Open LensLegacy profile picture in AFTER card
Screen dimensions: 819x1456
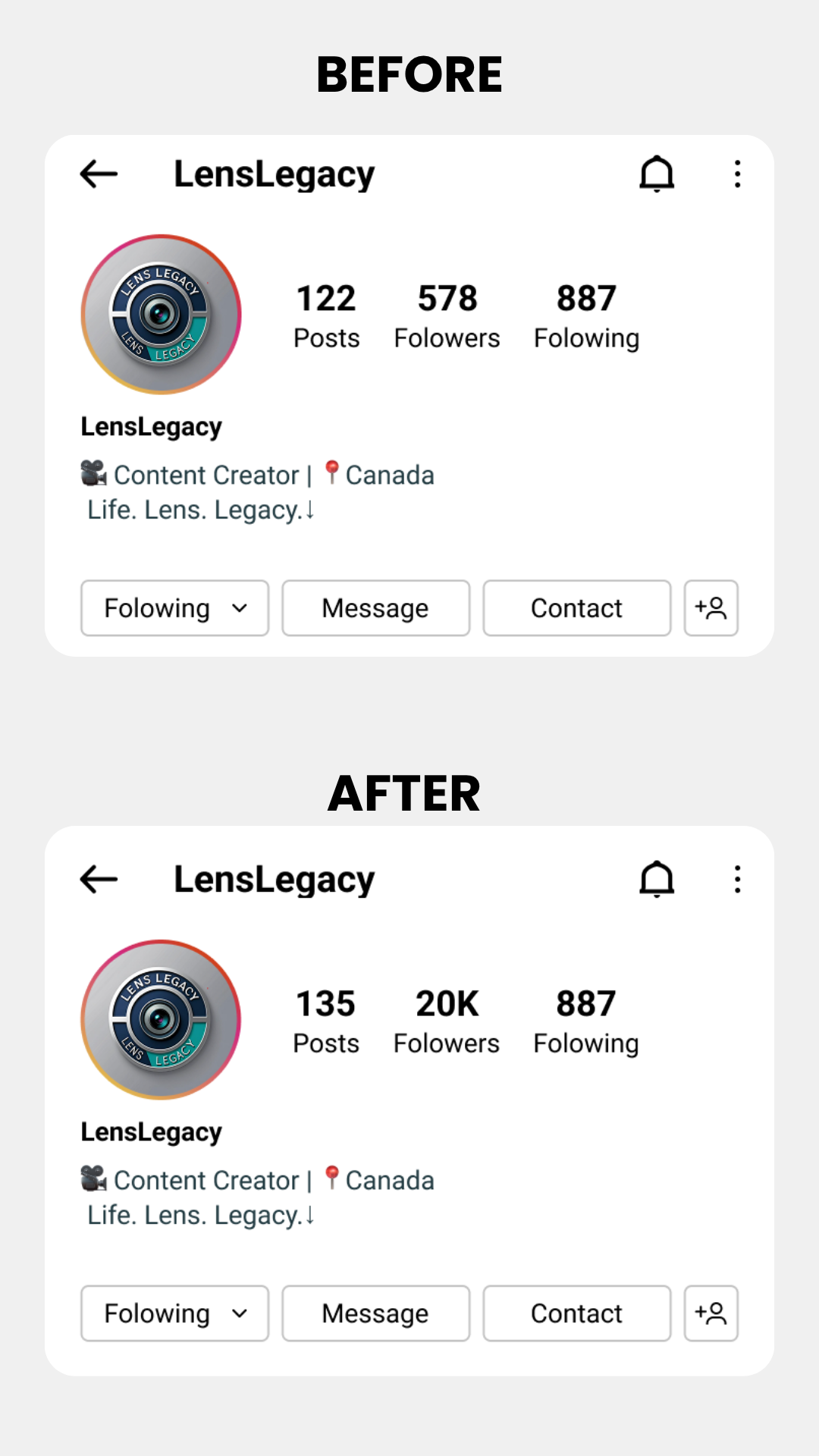161,1019
